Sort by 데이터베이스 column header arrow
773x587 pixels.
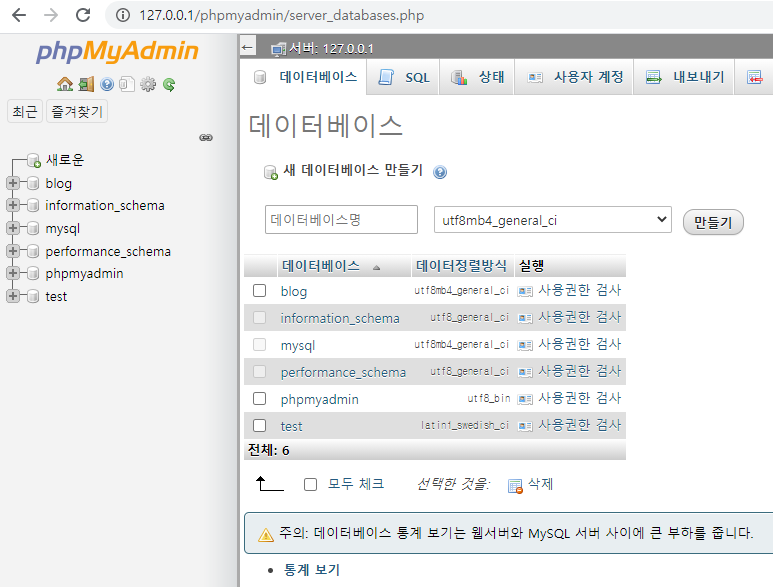(x=377, y=268)
